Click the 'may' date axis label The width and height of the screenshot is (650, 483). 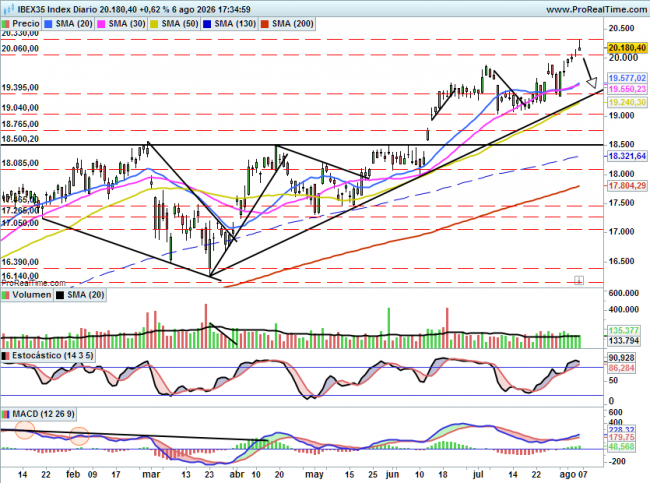click(314, 474)
